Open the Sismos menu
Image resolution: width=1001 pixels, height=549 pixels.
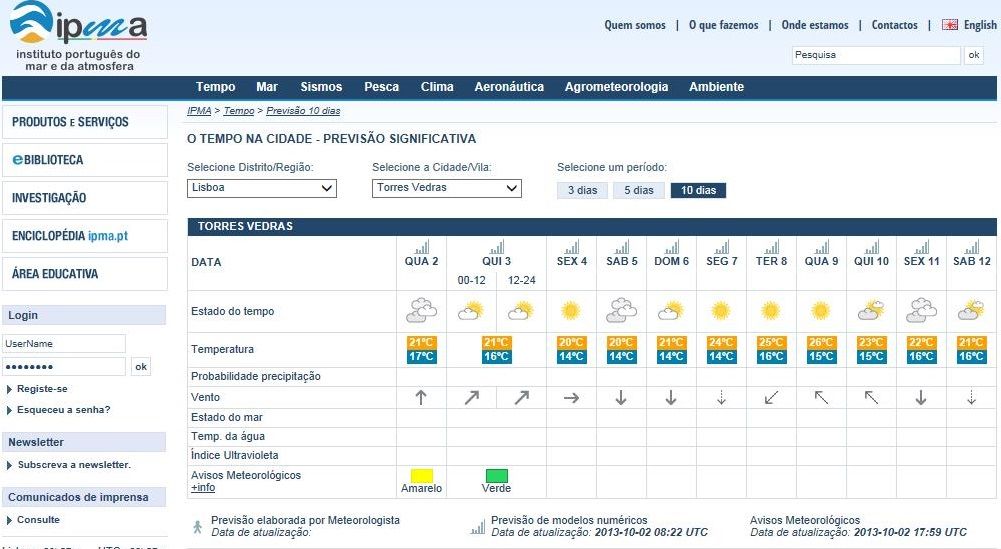click(321, 87)
